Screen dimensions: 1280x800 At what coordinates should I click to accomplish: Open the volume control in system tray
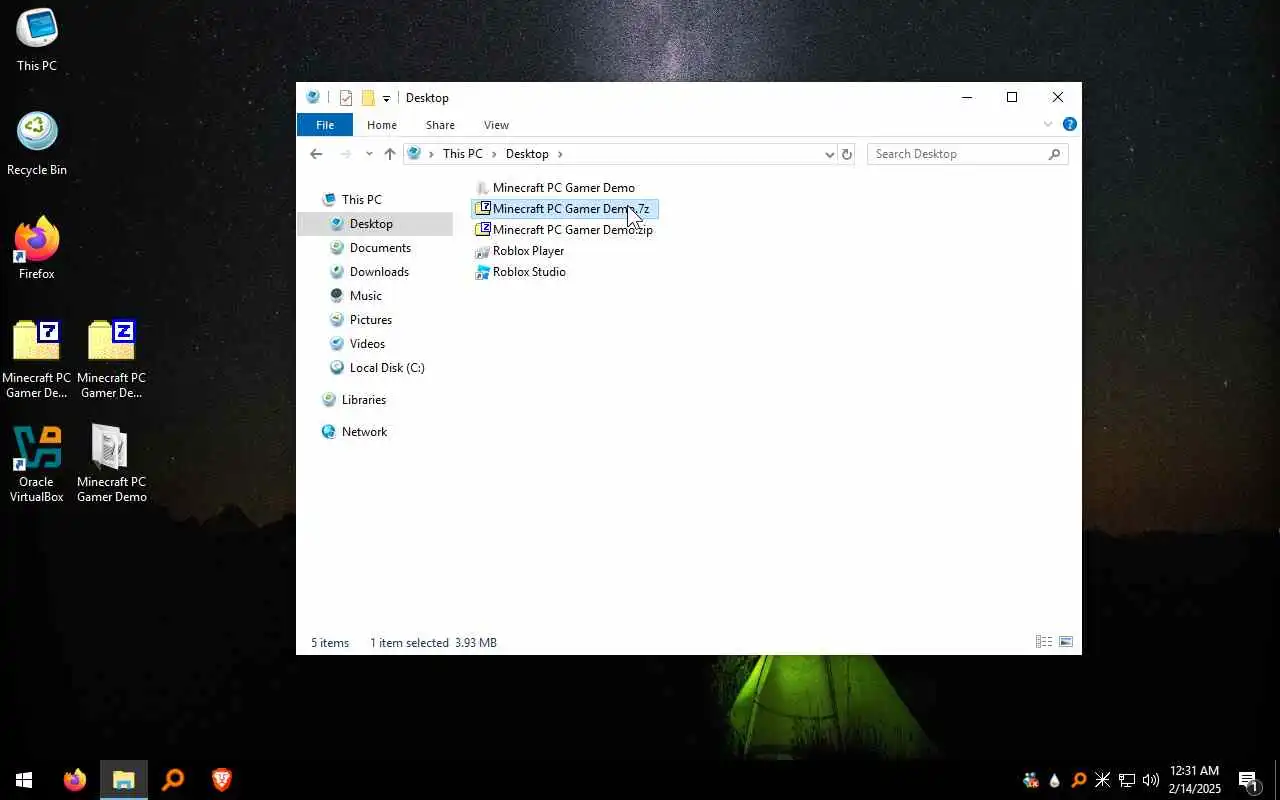coord(1150,780)
